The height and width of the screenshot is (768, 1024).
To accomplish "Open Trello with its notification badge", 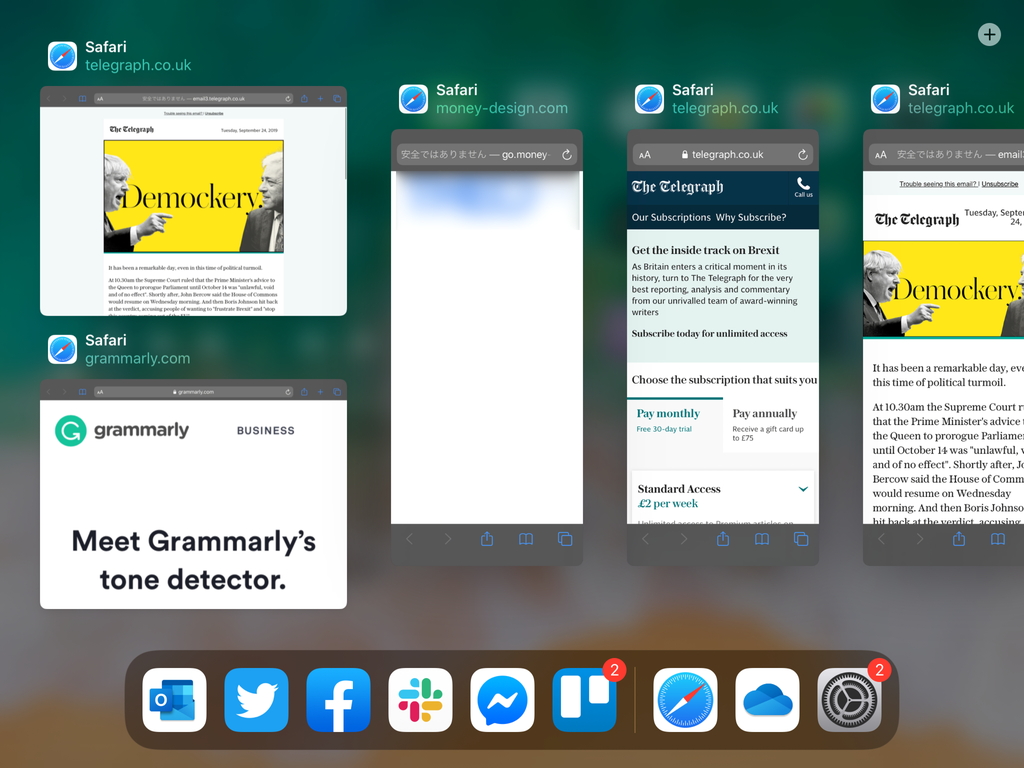I will point(584,701).
